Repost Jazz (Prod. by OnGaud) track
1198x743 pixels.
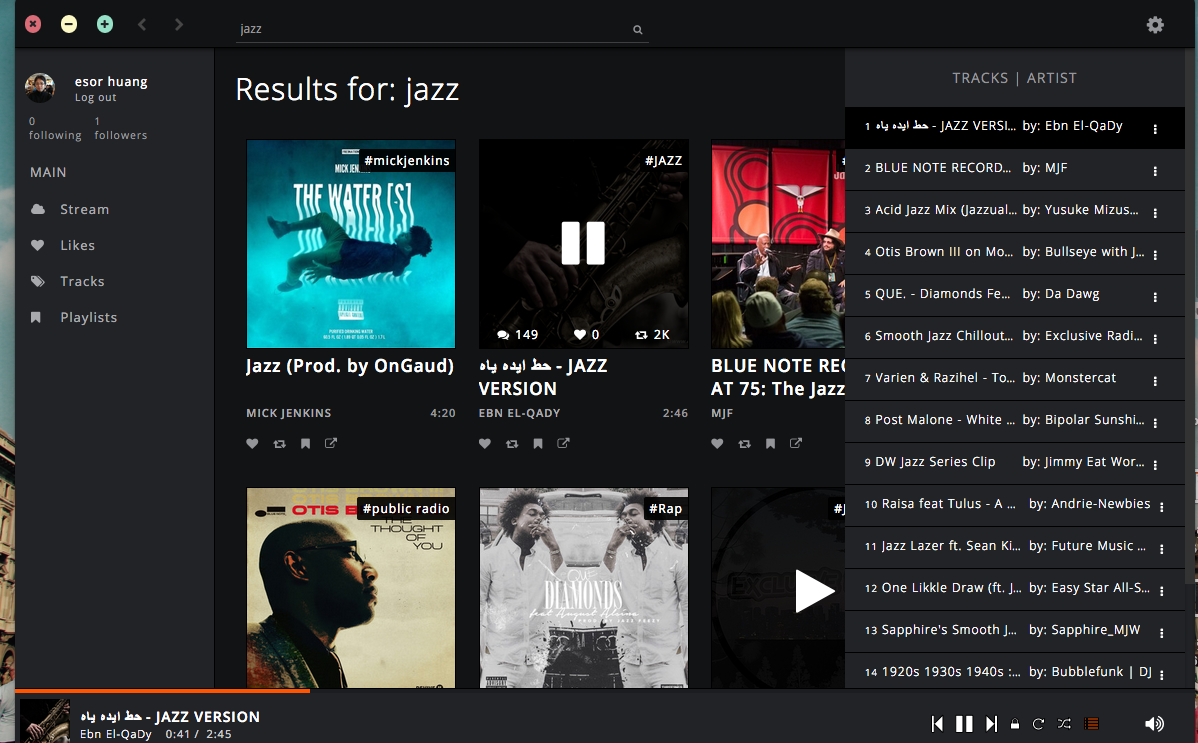pyautogui.click(x=280, y=443)
